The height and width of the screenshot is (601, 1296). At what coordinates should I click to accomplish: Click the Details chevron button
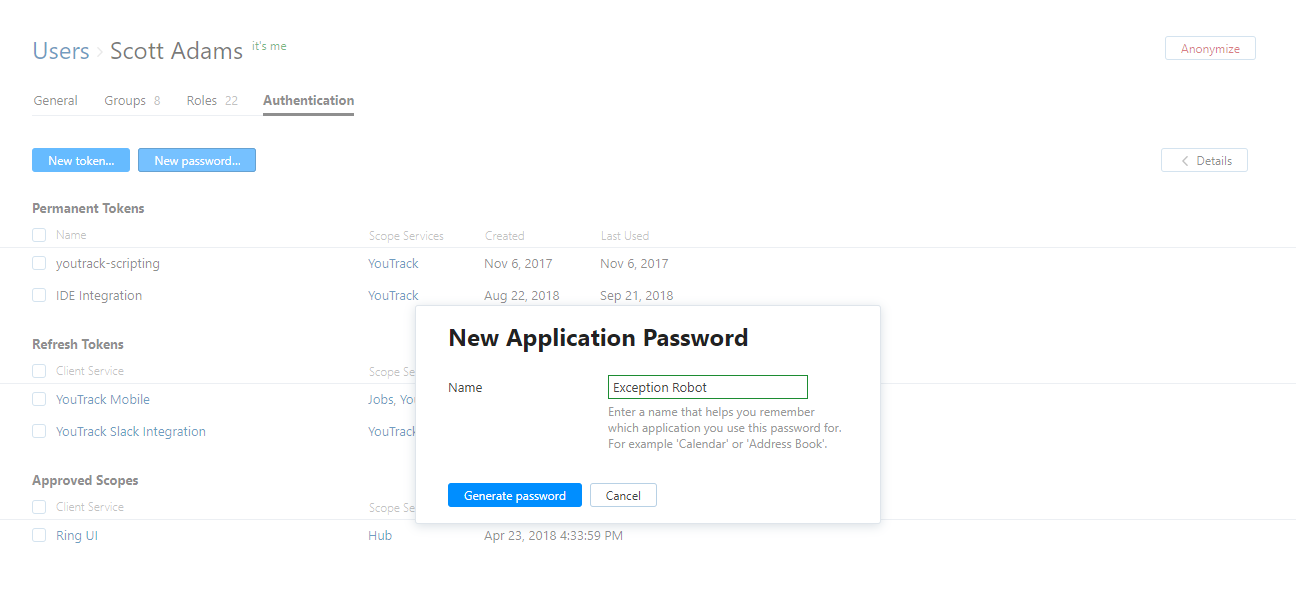1204,161
